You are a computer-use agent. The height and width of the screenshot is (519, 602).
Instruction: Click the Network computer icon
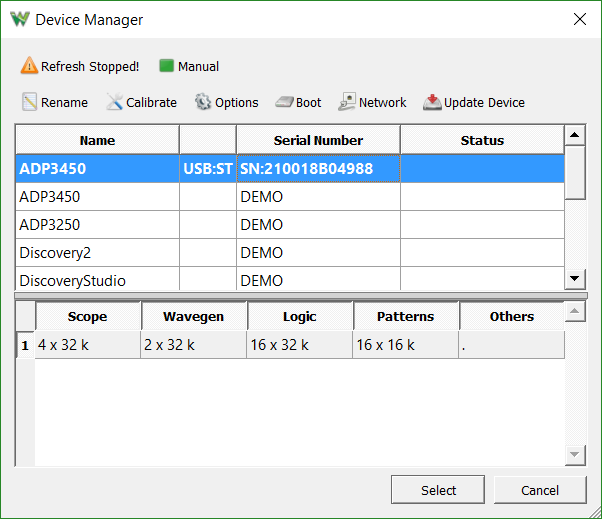coord(347,102)
